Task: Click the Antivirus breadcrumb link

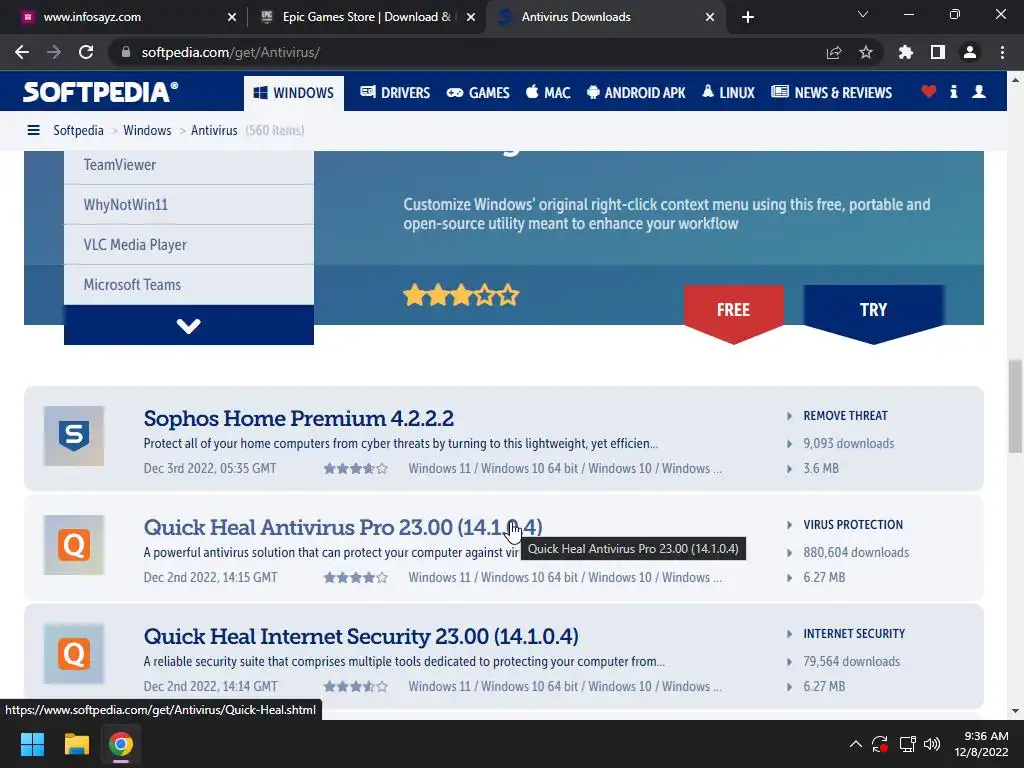Action: pos(214,131)
